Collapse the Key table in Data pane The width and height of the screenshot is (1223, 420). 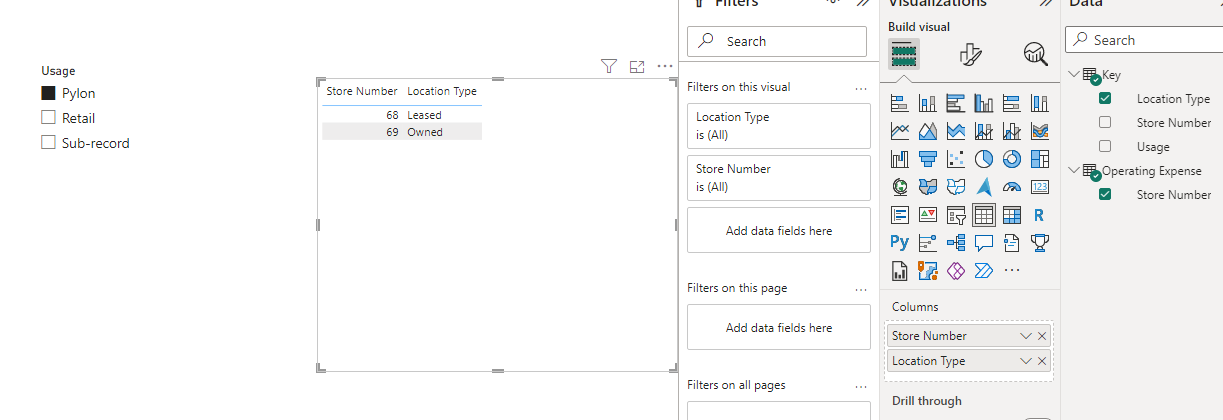coord(1074,74)
